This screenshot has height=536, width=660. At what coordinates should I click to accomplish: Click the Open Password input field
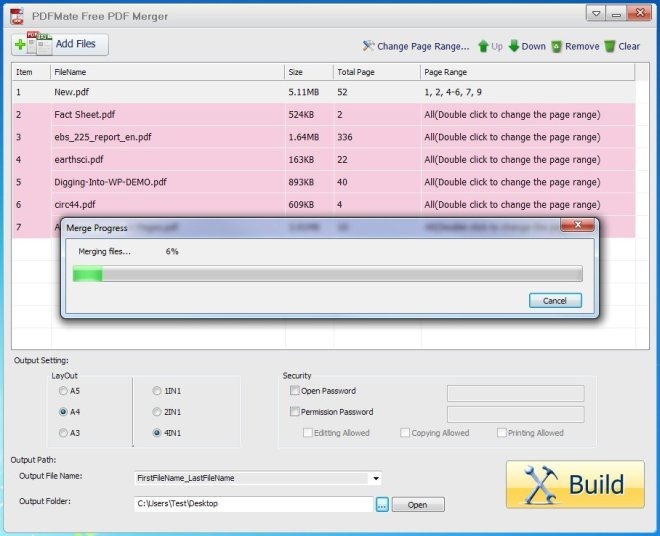tap(516, 393)
